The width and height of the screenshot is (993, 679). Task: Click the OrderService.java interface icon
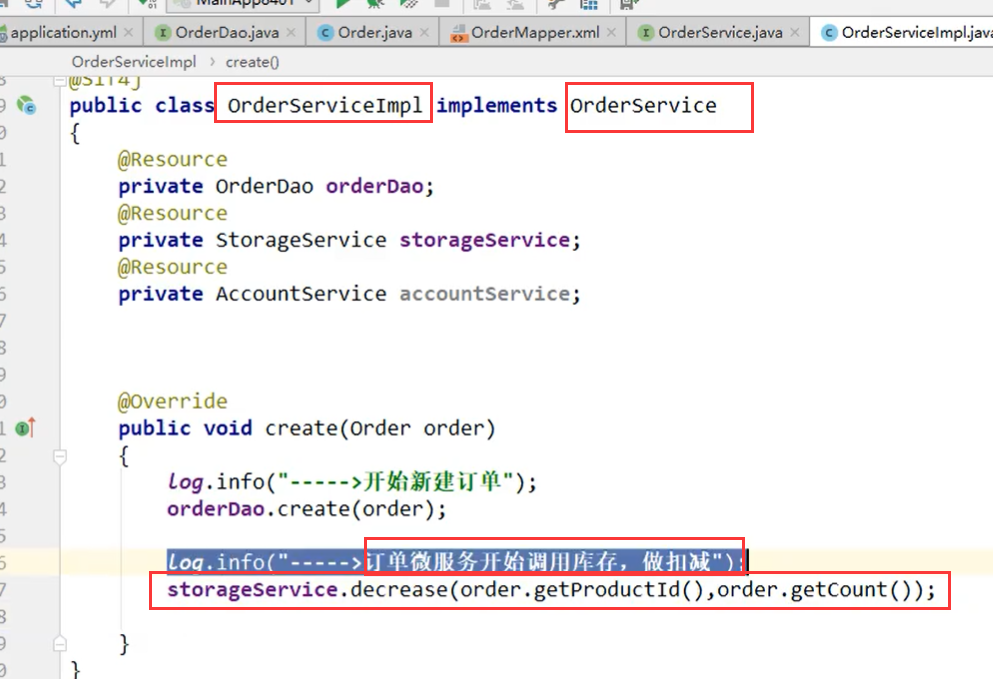[645, 33]
